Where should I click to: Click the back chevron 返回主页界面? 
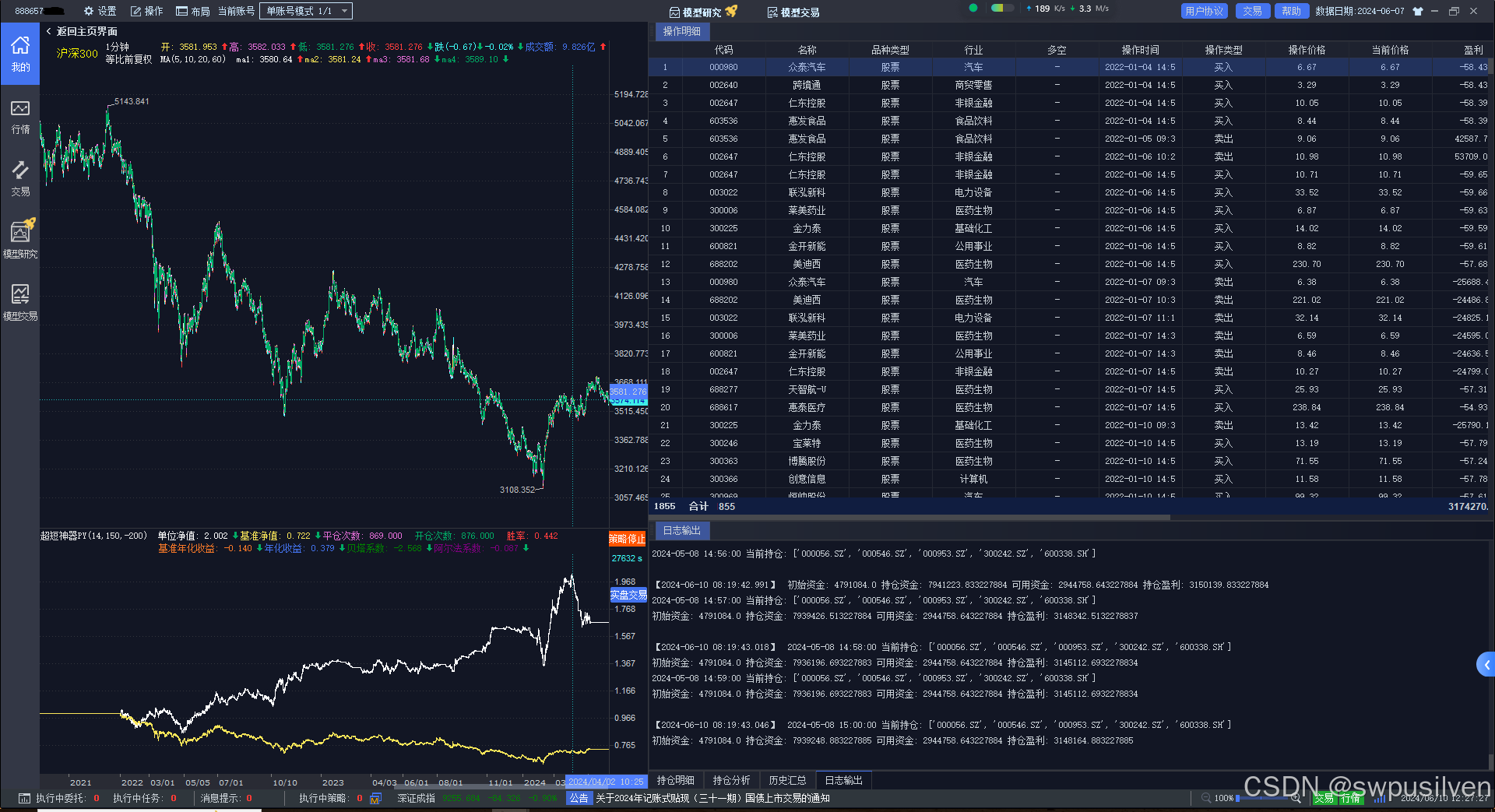point(49,31)
